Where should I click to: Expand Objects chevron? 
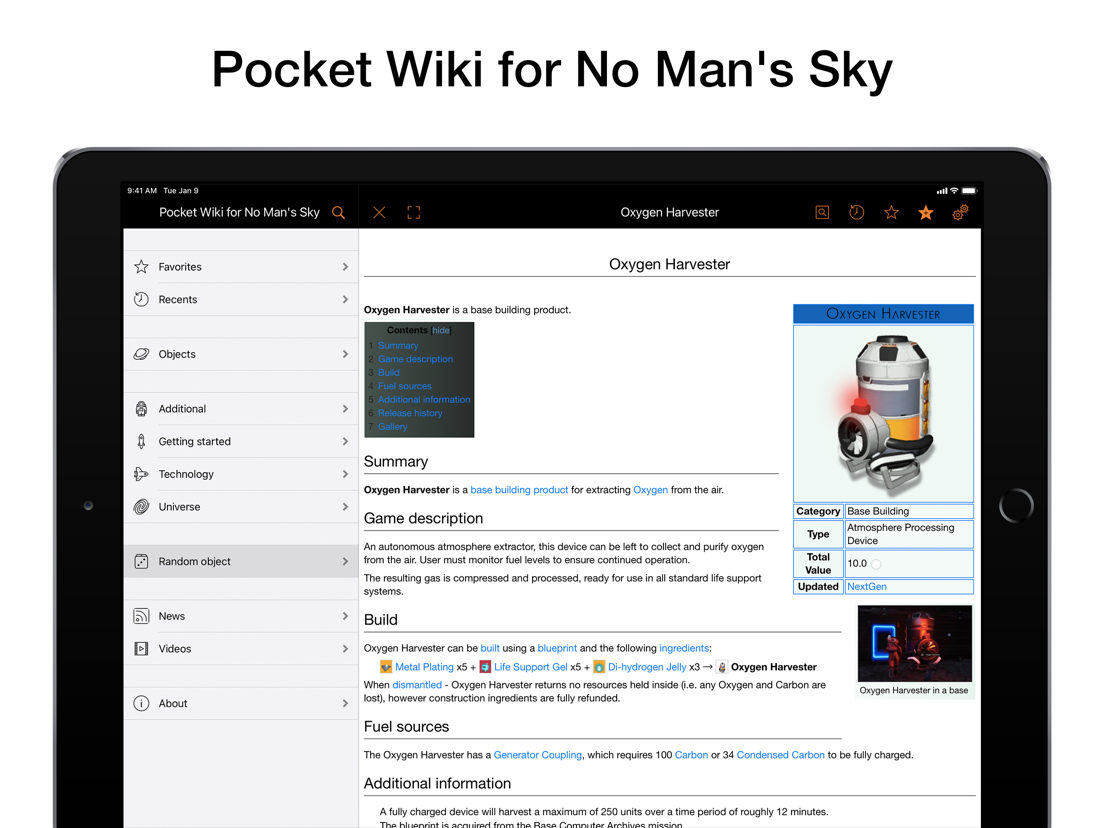[345, 354]
